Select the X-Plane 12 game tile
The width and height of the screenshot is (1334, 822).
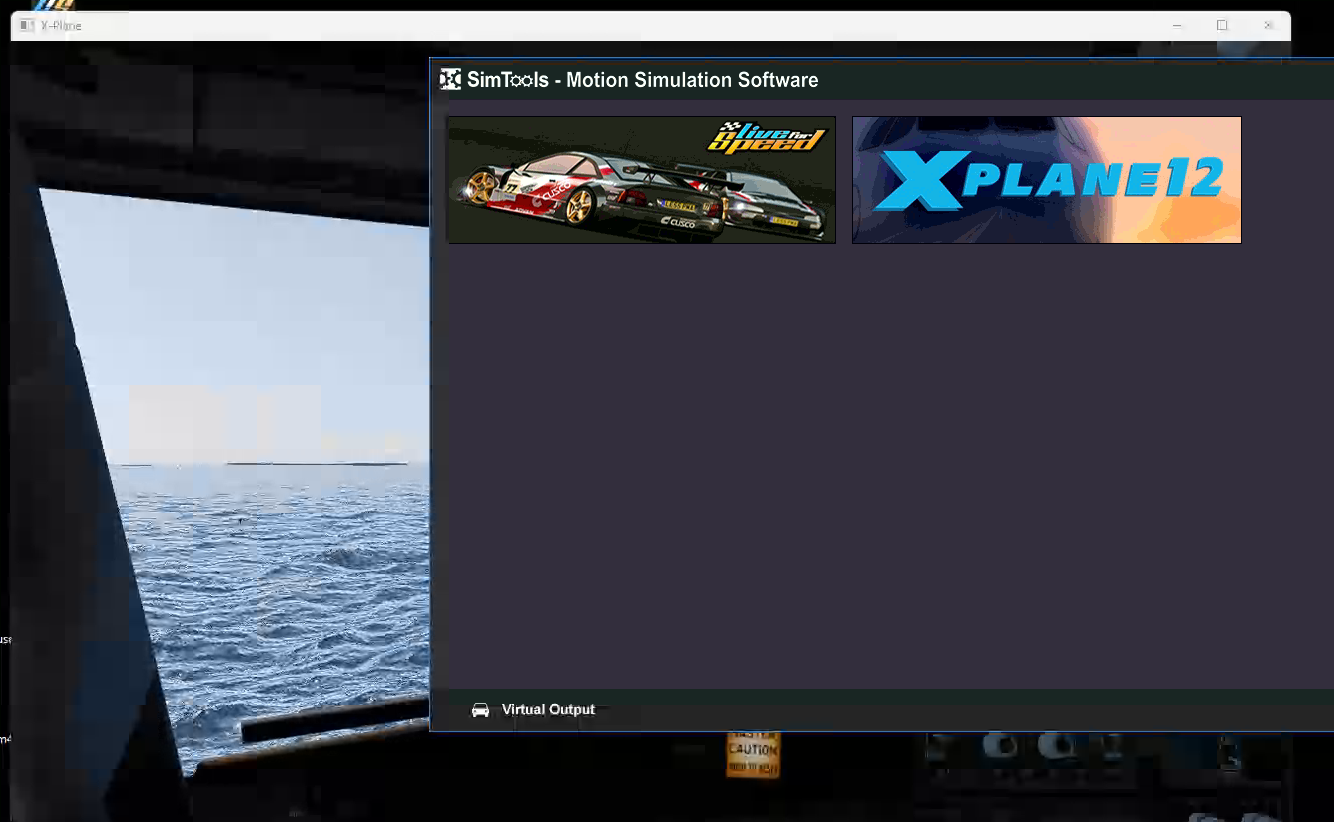1046,180
